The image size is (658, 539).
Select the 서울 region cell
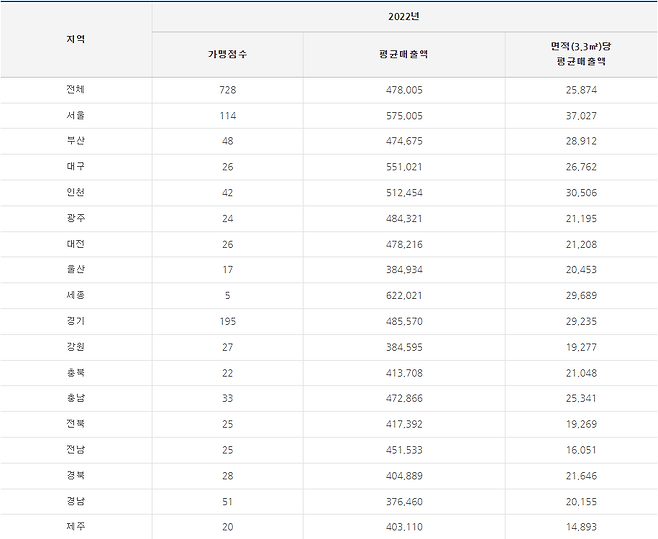75,116
